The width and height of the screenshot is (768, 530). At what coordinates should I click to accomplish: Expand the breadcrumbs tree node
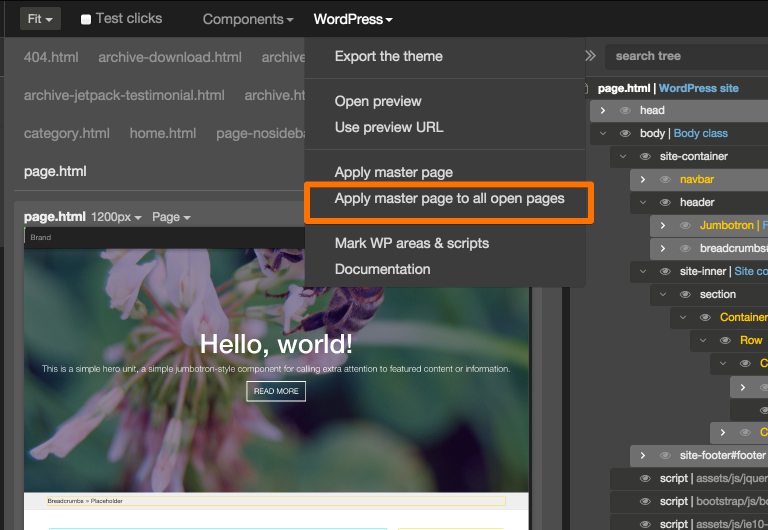pyautogui.click(x=663, y=248)
